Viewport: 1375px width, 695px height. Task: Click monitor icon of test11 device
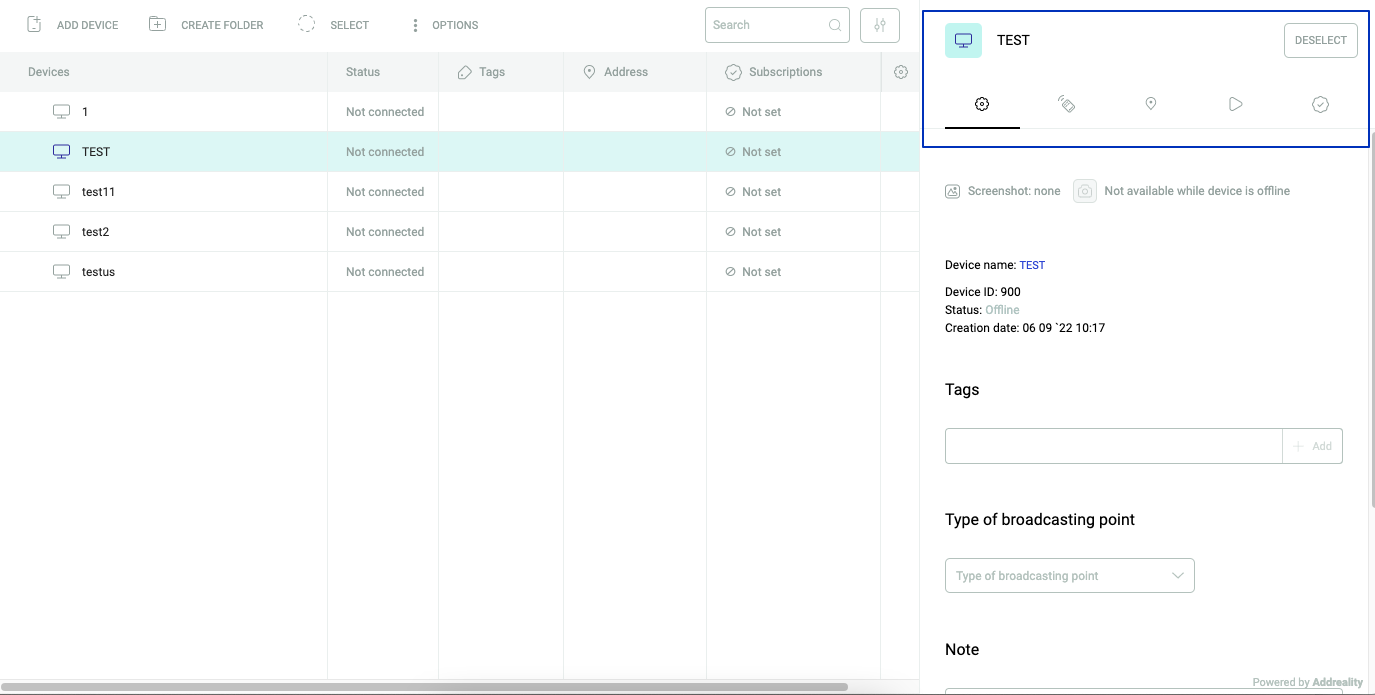tap(62, 192)
